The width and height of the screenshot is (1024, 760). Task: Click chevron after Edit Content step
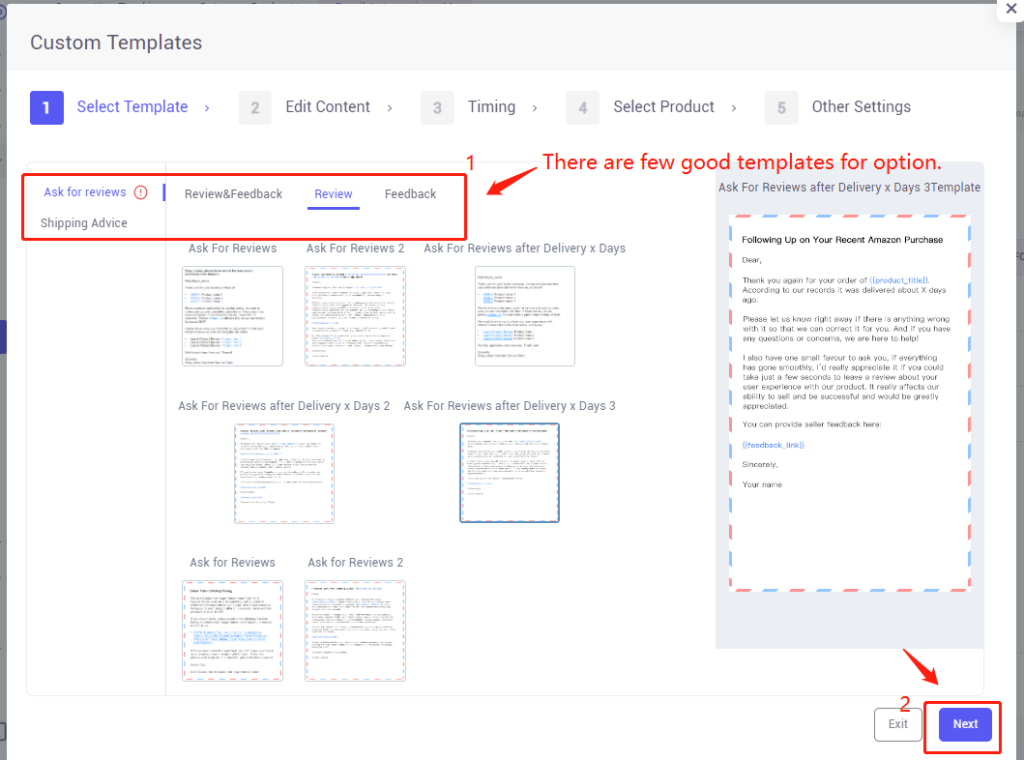point(390,108)
